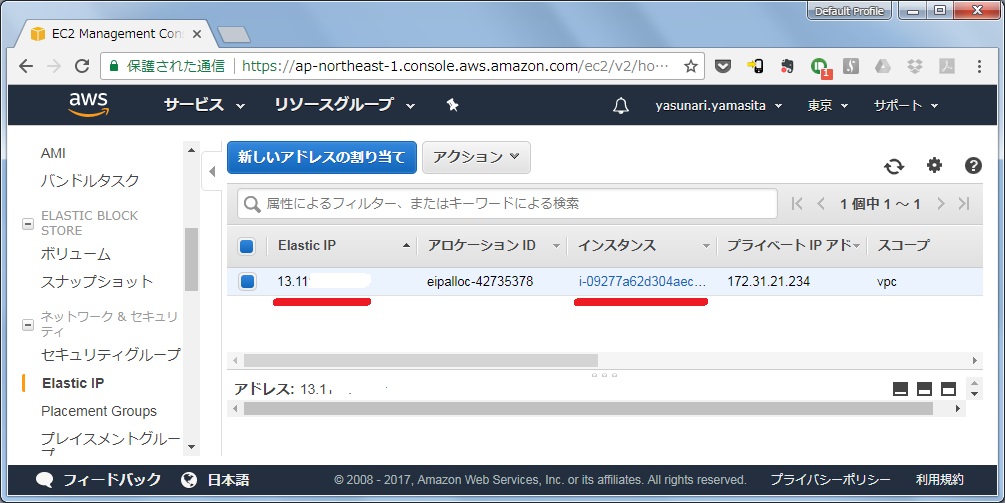Bookmark page with the star icon
1005x503 pixels.
pyautogui.click(x=690, y=66)
